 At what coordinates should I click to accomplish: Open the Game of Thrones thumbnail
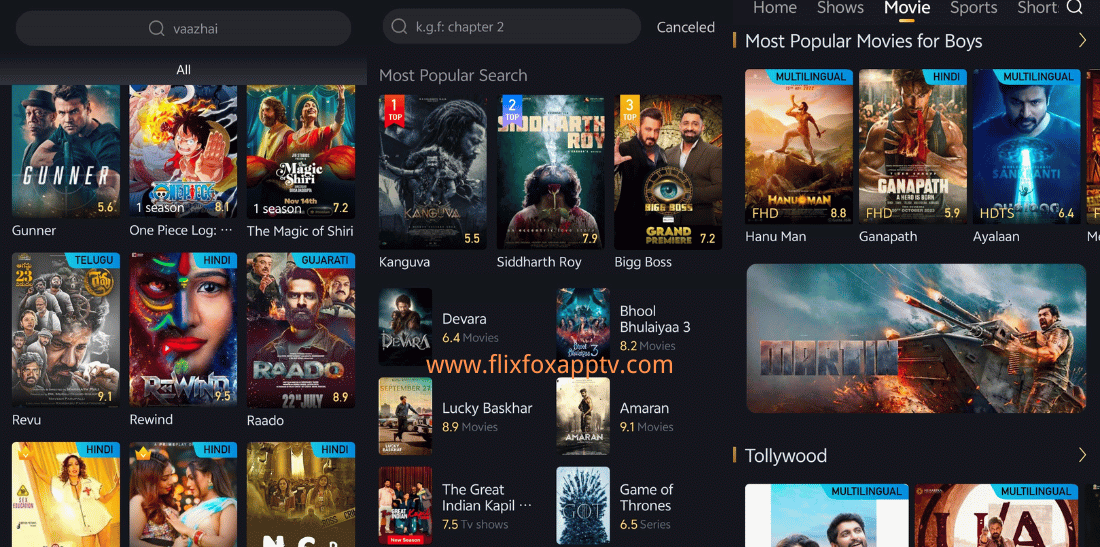583,506
